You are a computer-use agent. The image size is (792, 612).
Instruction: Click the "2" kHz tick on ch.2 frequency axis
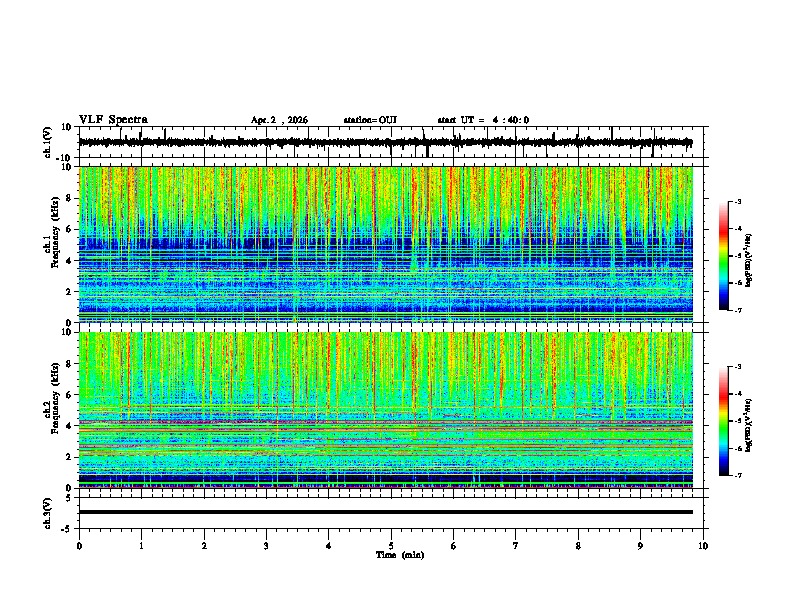(x=70, y=457)
